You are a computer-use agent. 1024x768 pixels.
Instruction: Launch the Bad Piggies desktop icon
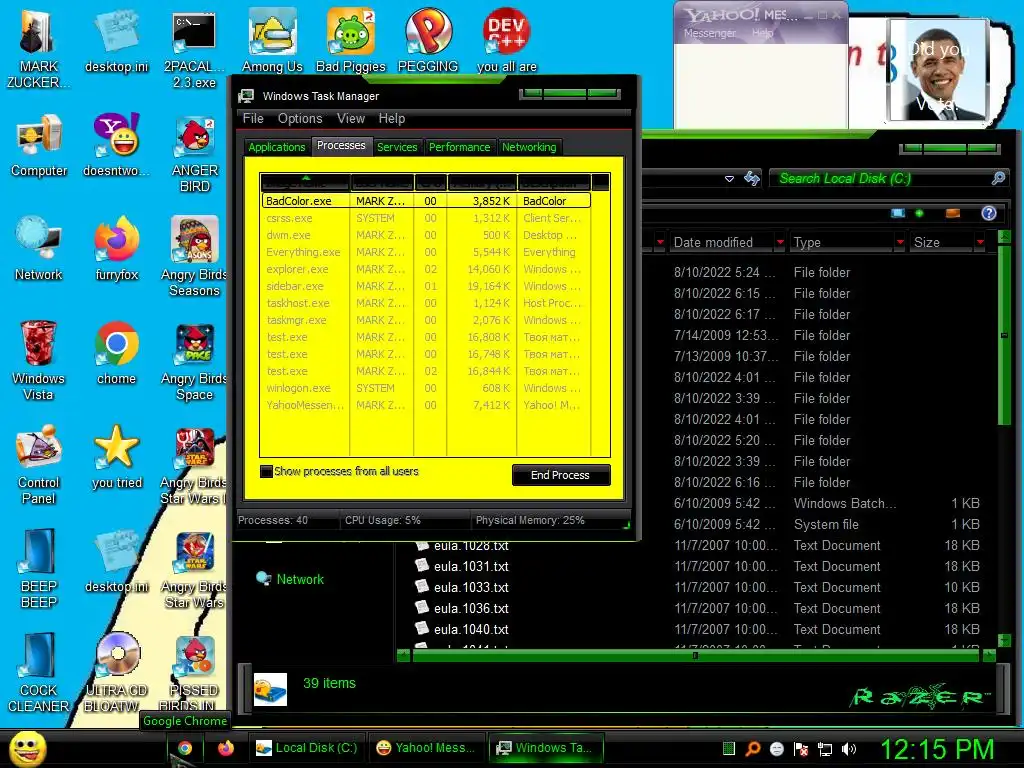pos(351,41)
